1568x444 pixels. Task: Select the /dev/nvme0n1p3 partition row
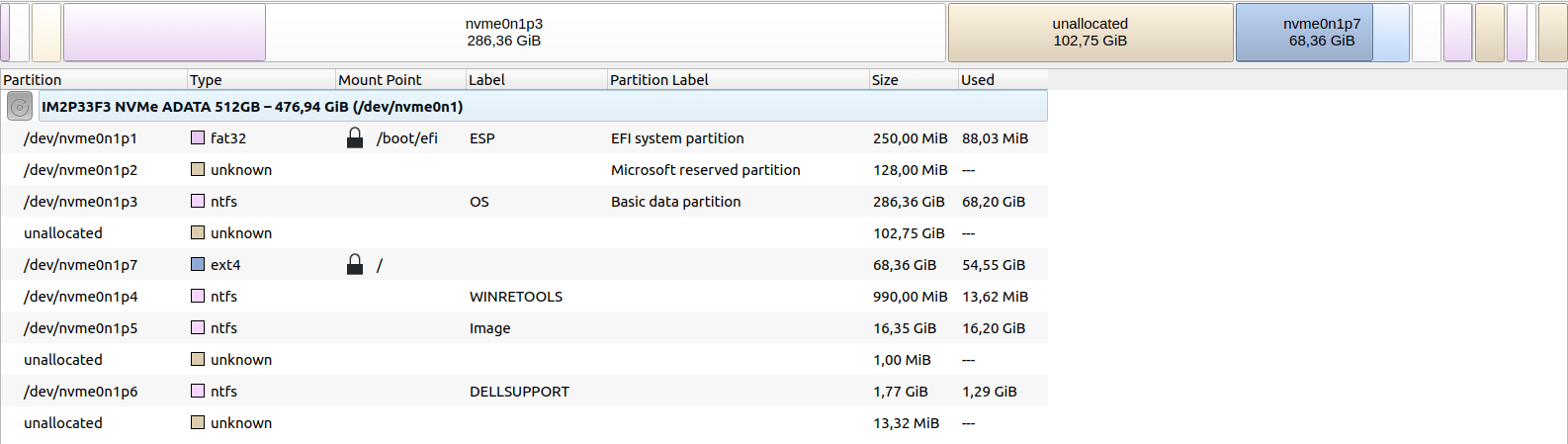(x=524, y=202)
